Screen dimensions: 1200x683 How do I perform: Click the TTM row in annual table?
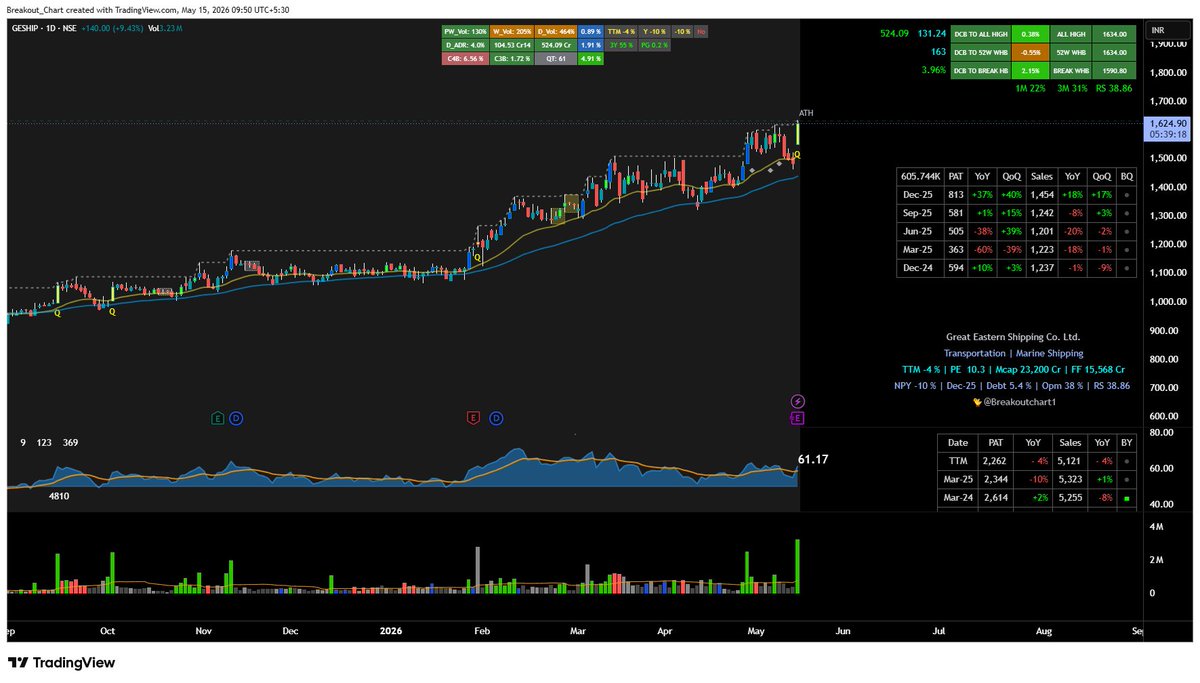[x=1037, y=461]
